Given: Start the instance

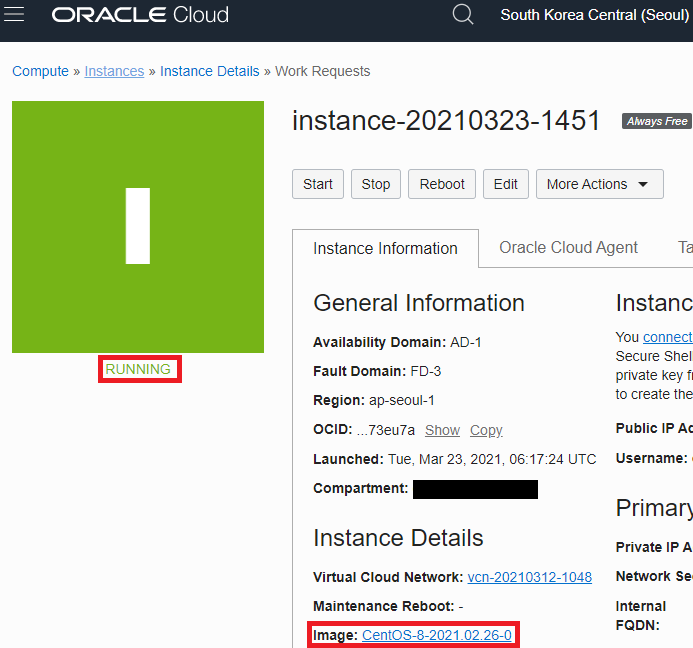Looking at the screenshot, I should [318, 184].
